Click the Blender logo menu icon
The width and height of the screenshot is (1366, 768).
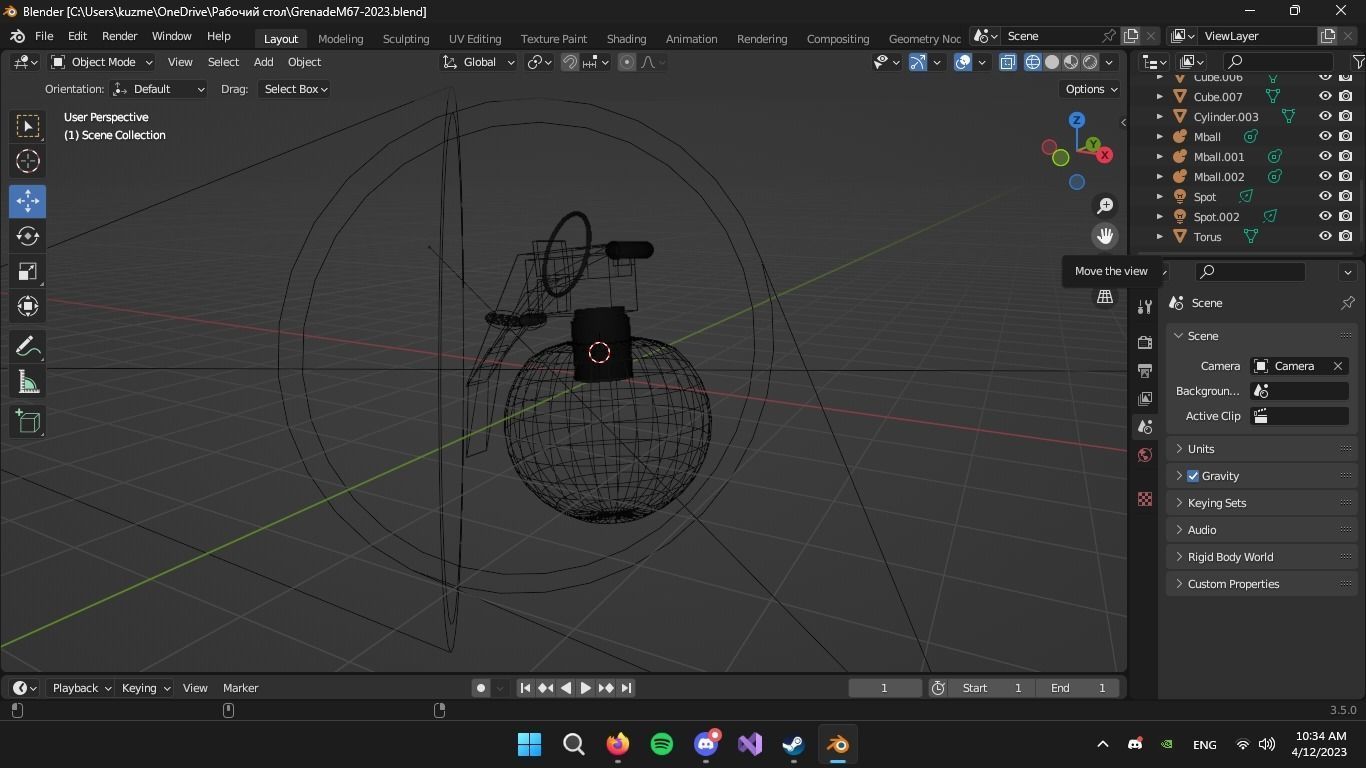click(x=17, y=36)
